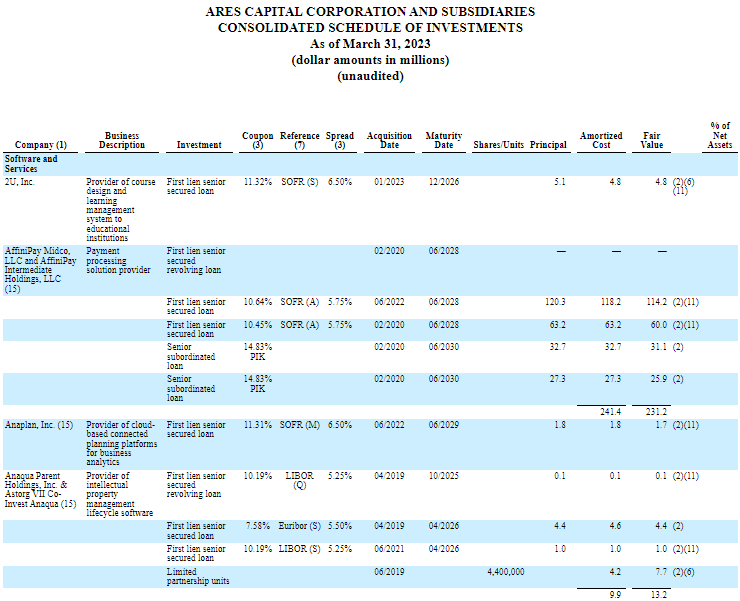This screenshot has width=740, height=601.
Task: Select the "Software and Services" section heading
Action: pyautogui.click(x=31, y=163)
